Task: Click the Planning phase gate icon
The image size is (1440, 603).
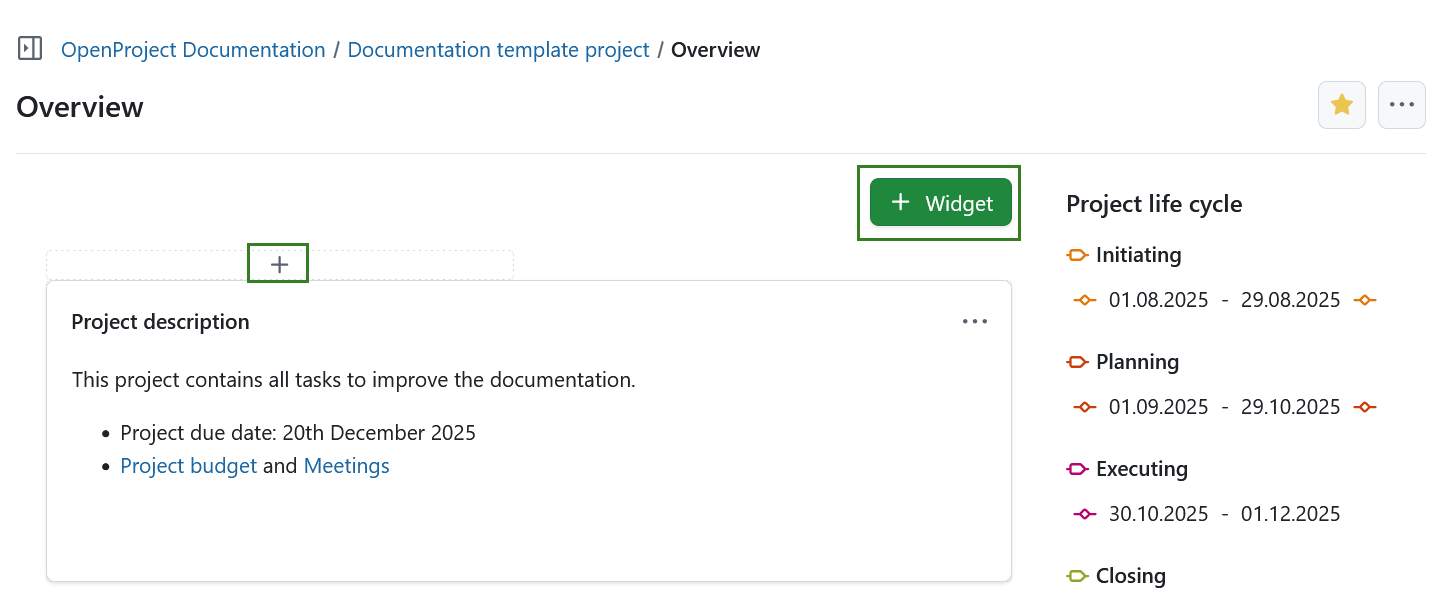Action: coord(1077,362)
